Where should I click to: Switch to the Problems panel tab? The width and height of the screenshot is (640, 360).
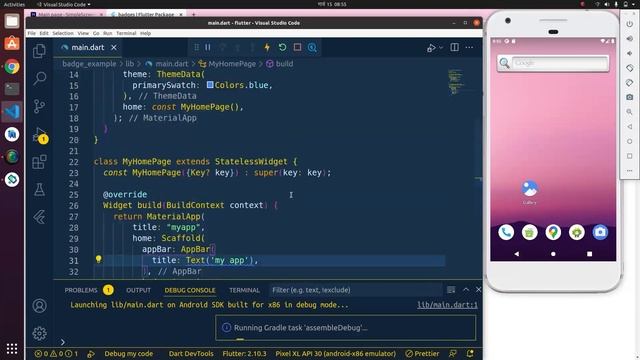click(x=81, y=290)
